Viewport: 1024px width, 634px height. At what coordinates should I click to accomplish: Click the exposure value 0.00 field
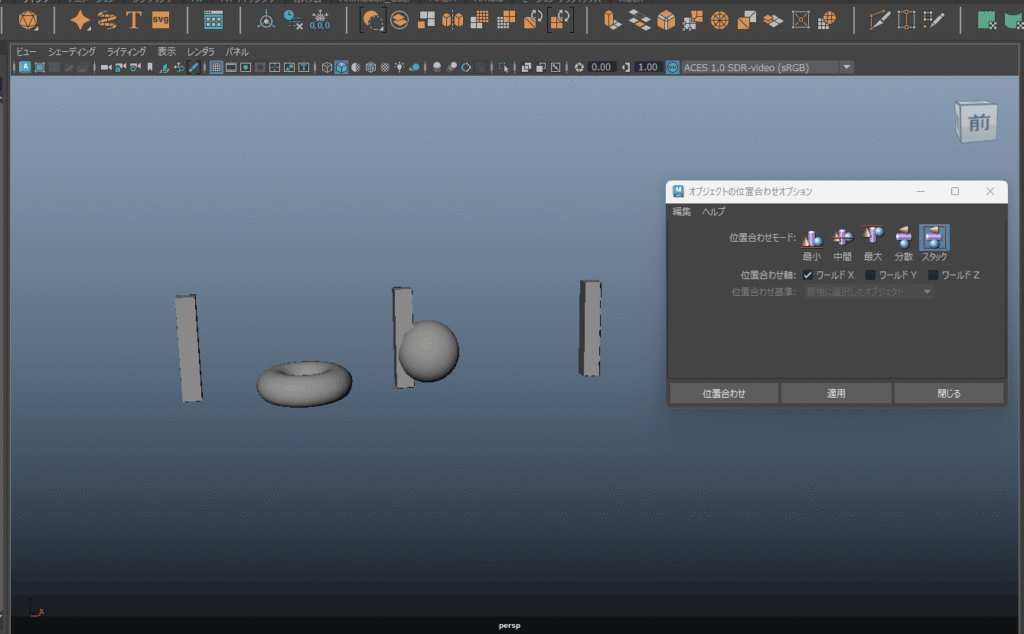(601, 67)
